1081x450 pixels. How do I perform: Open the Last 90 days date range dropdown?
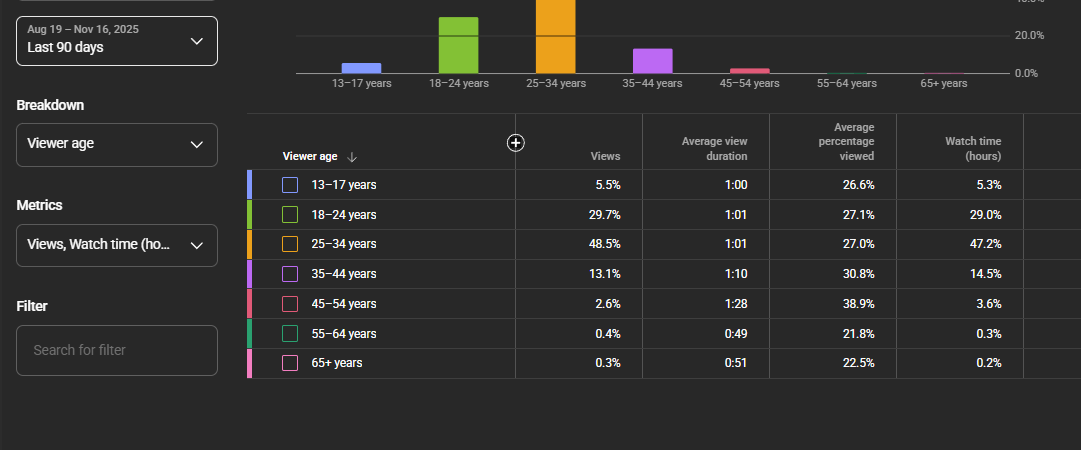(117, 41)
